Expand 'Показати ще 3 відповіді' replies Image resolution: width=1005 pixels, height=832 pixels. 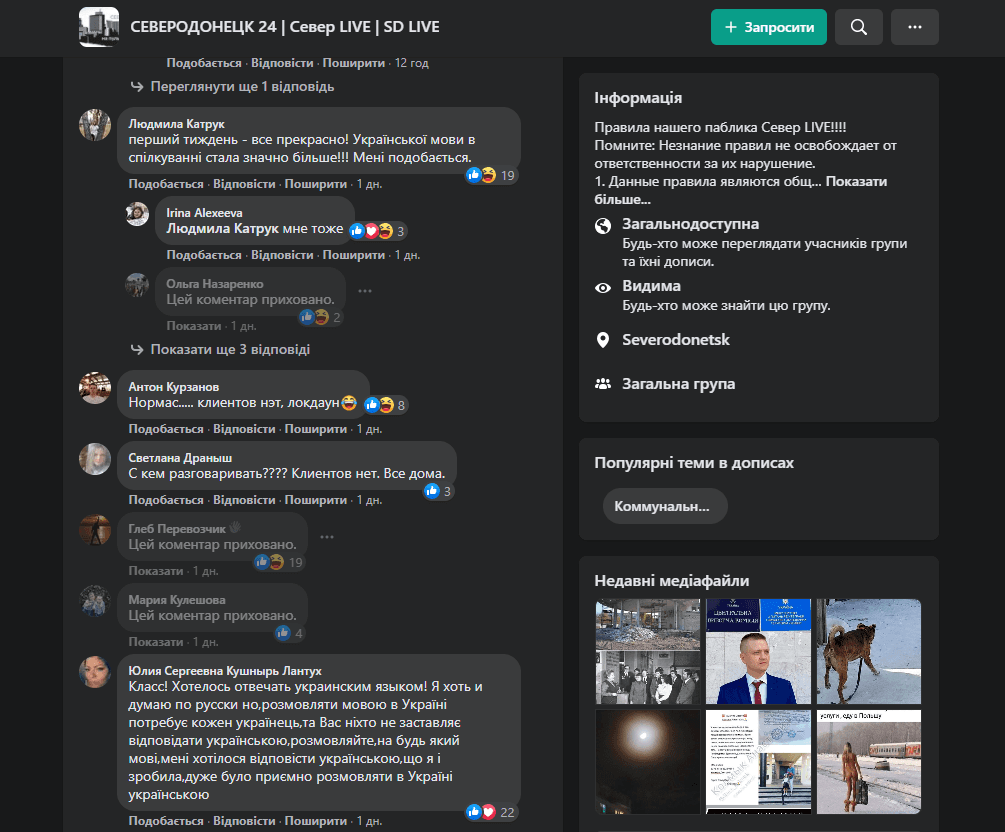click(229, 350)
